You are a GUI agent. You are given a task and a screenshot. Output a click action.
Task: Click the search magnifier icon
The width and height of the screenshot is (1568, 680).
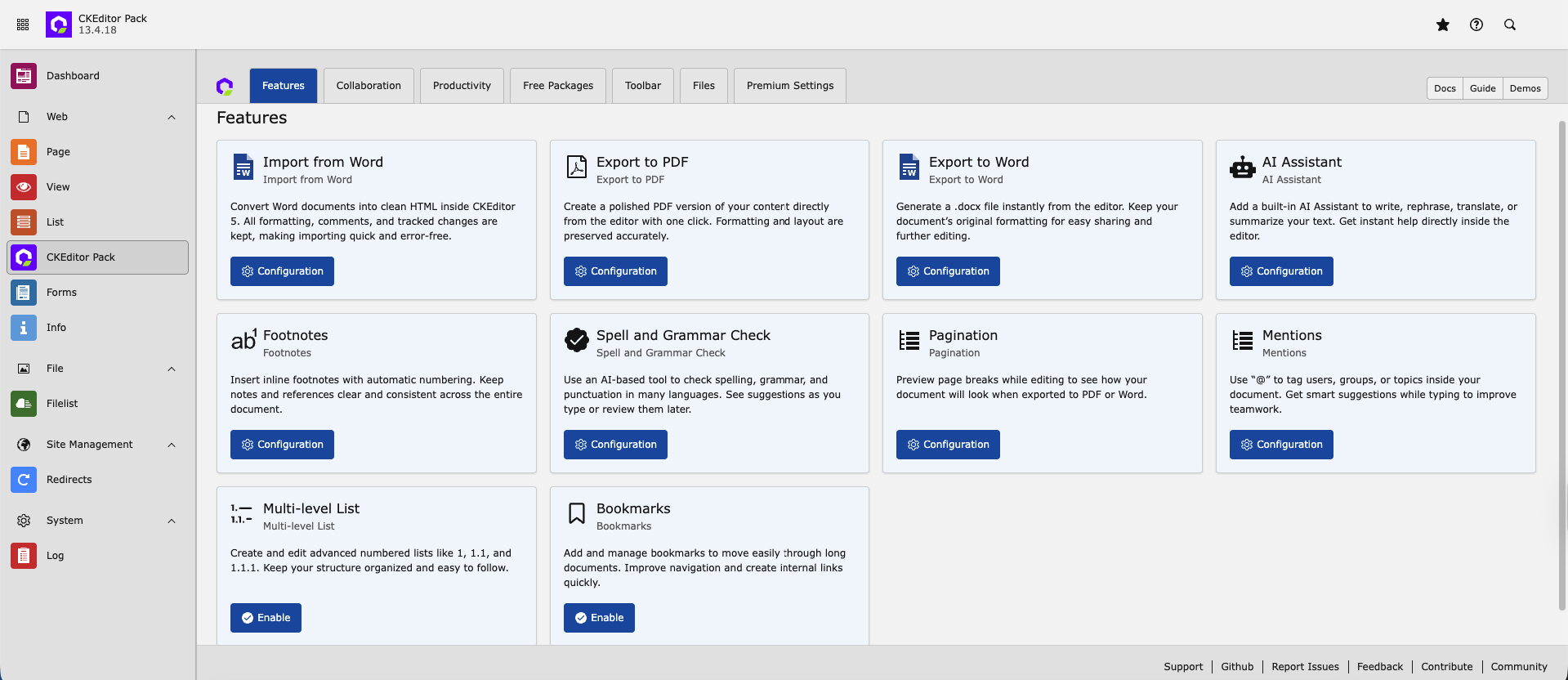pos(1510,25)
